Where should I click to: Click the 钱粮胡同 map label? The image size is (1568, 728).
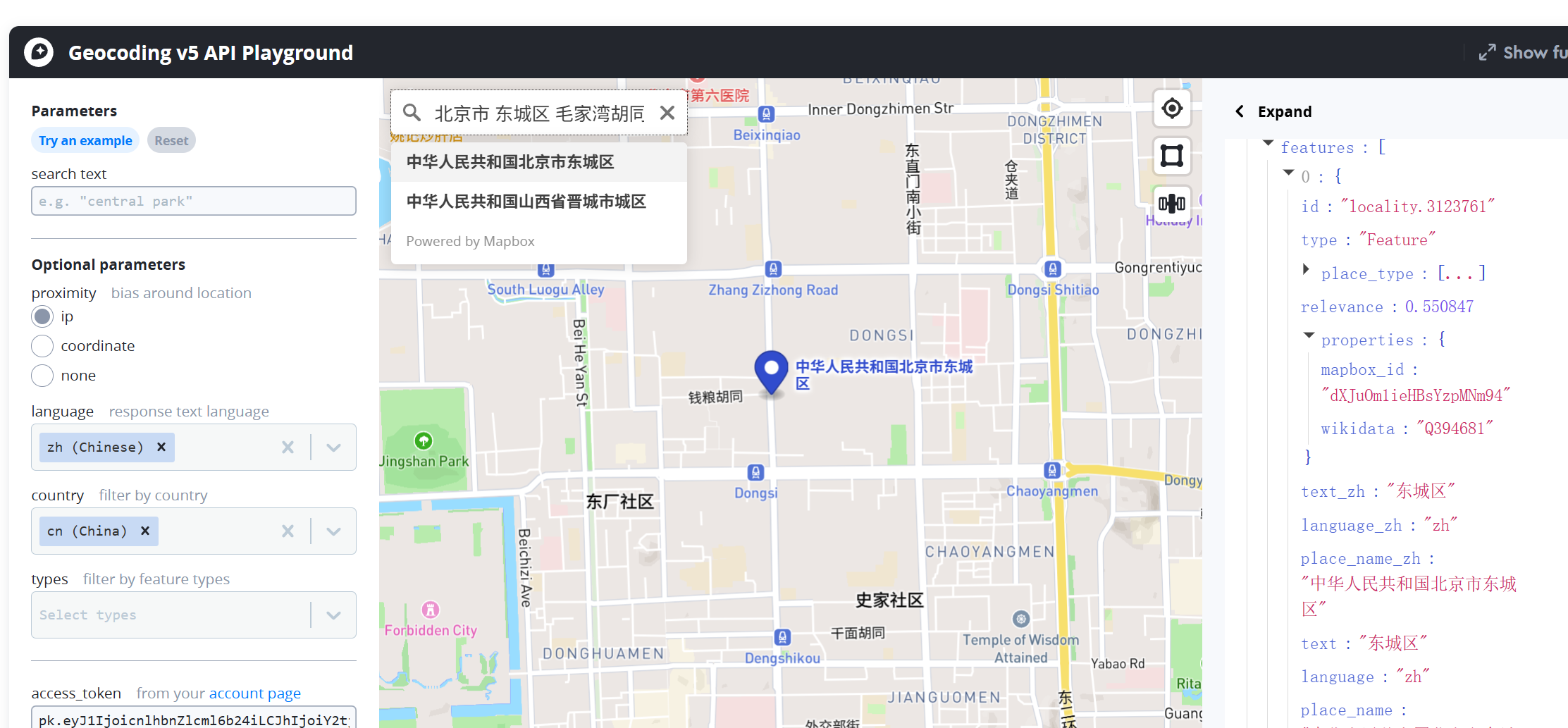pos(716,397)
